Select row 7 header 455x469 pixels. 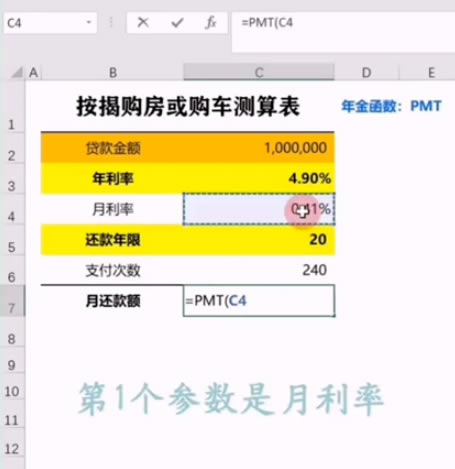[x=12, y=301]
